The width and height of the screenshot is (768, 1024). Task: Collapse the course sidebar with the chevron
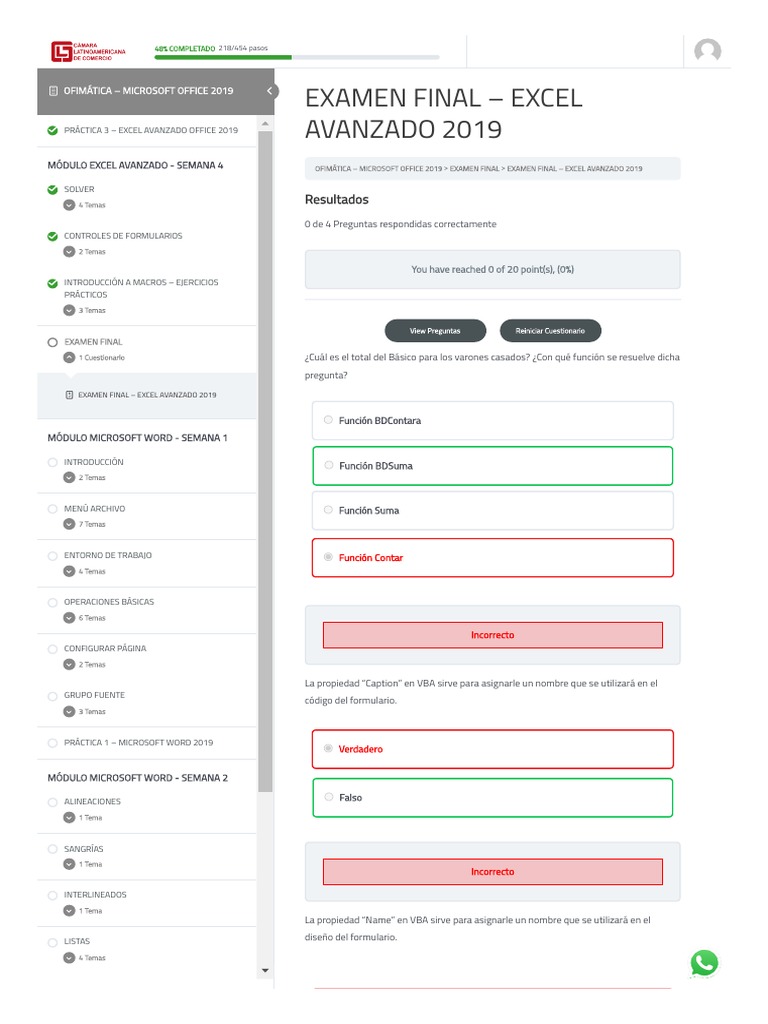269,91
